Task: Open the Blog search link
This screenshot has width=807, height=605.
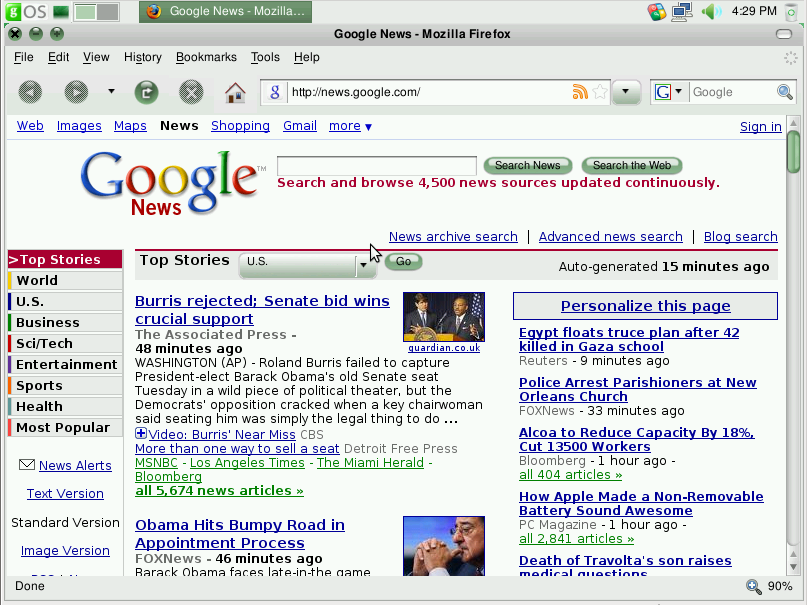Action: (741, 237)
